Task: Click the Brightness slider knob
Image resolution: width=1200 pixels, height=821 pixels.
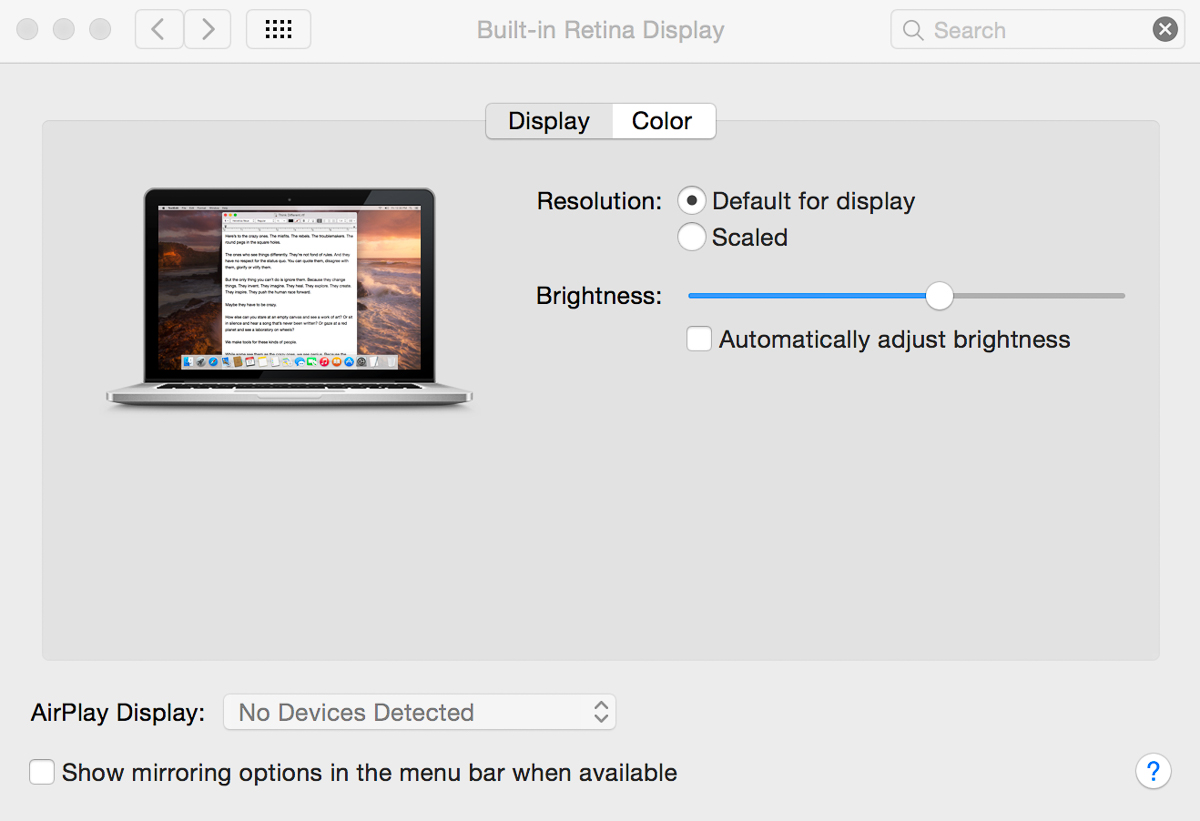Action: pos(939,296)
